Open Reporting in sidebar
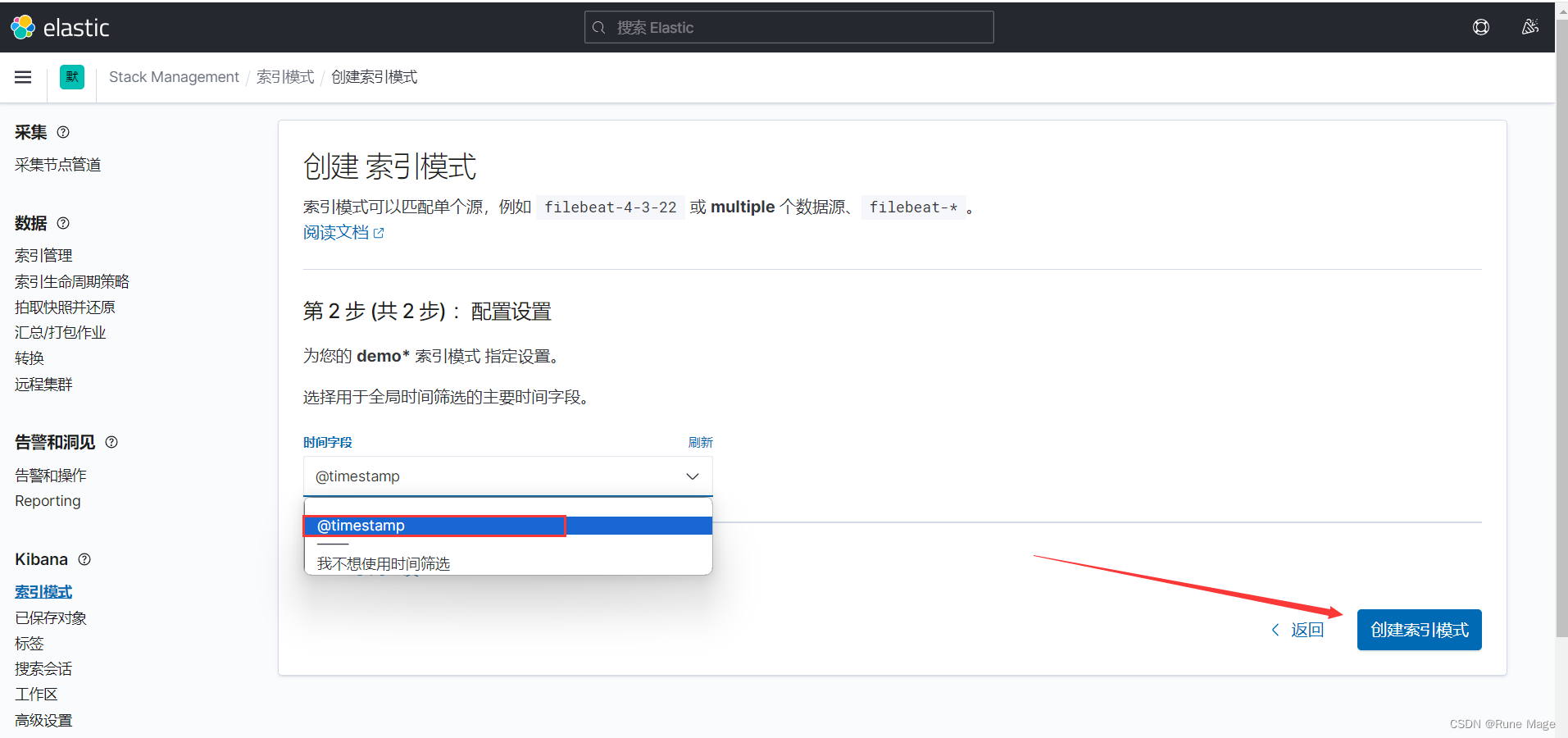The width and height of the screenshot is (1568, 738). (x=48, y=501)
